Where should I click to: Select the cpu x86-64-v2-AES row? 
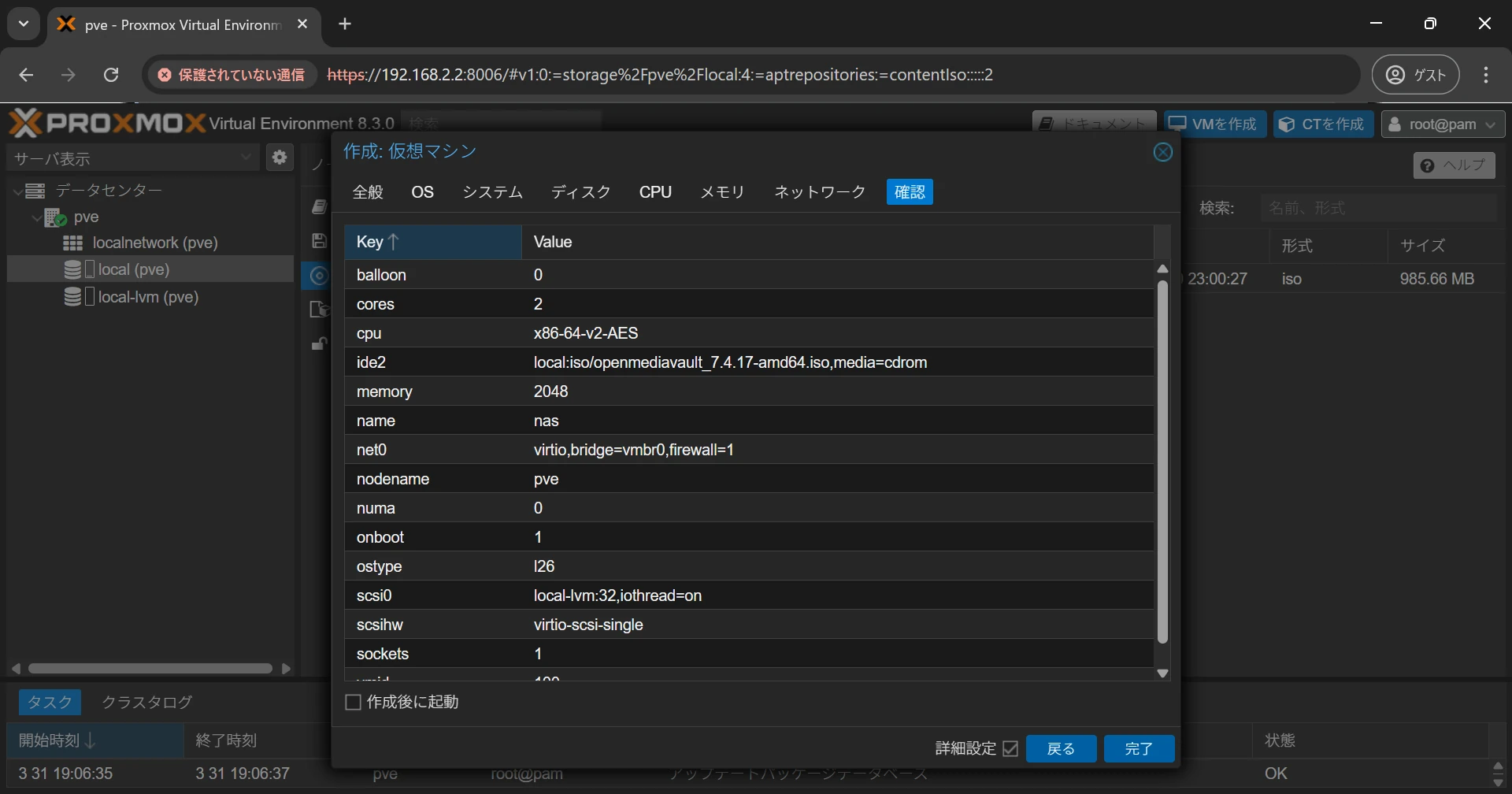(749, 333)
